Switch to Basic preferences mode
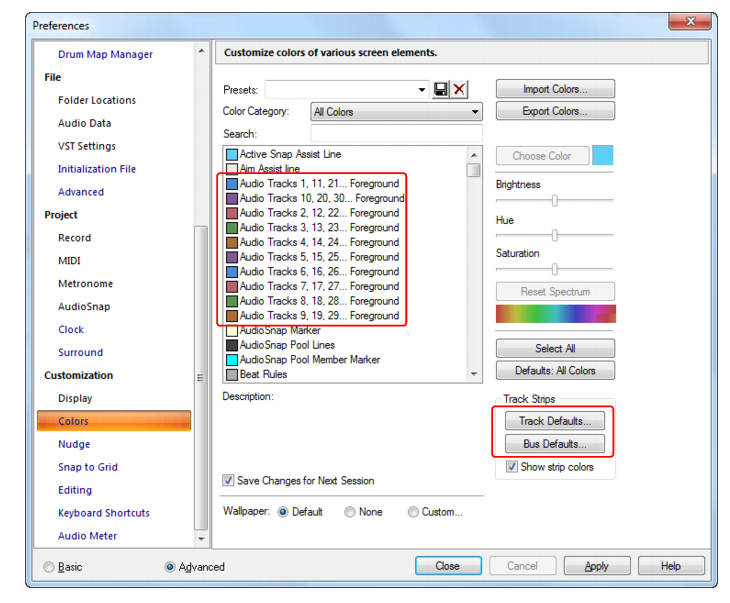730x603 pixels. pos(48,567)
